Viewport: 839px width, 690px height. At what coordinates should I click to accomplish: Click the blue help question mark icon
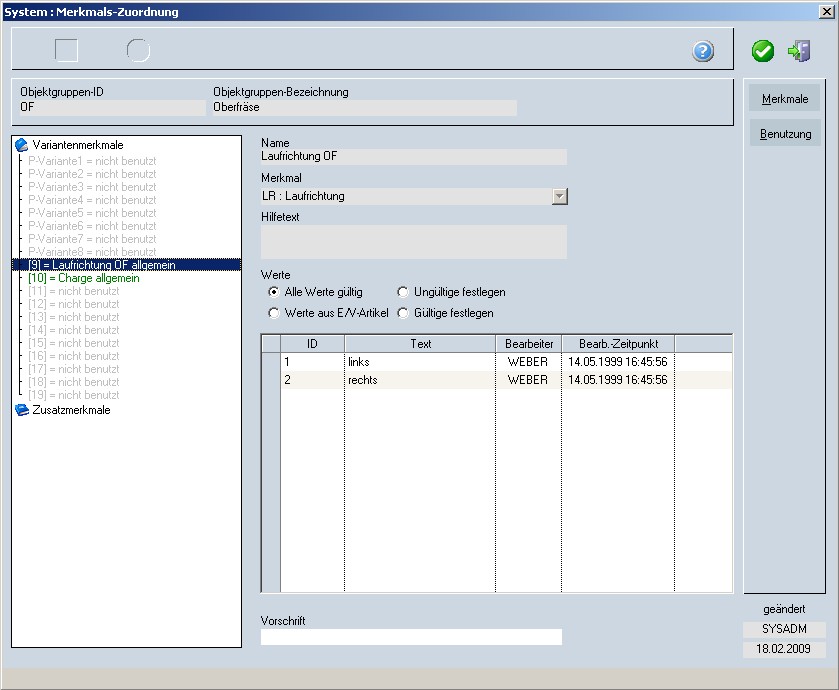point(703,51)
